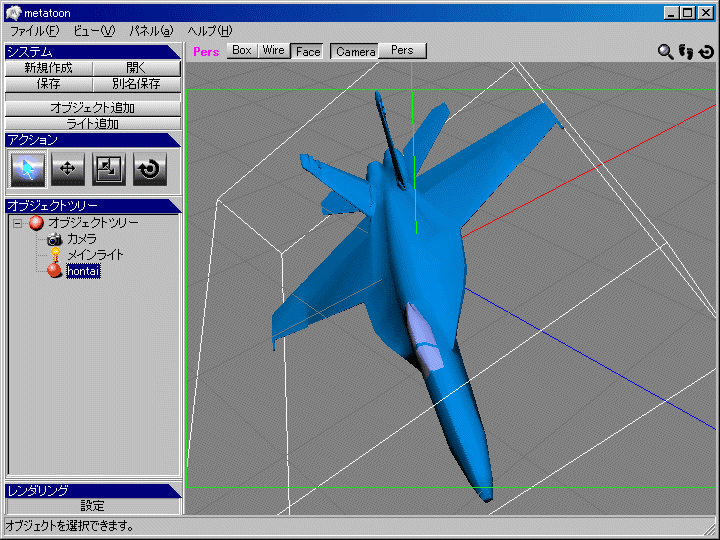The width and height of the screenshot is (720, 540).
Task: Click the システム panel header
Action: (93, 52)
